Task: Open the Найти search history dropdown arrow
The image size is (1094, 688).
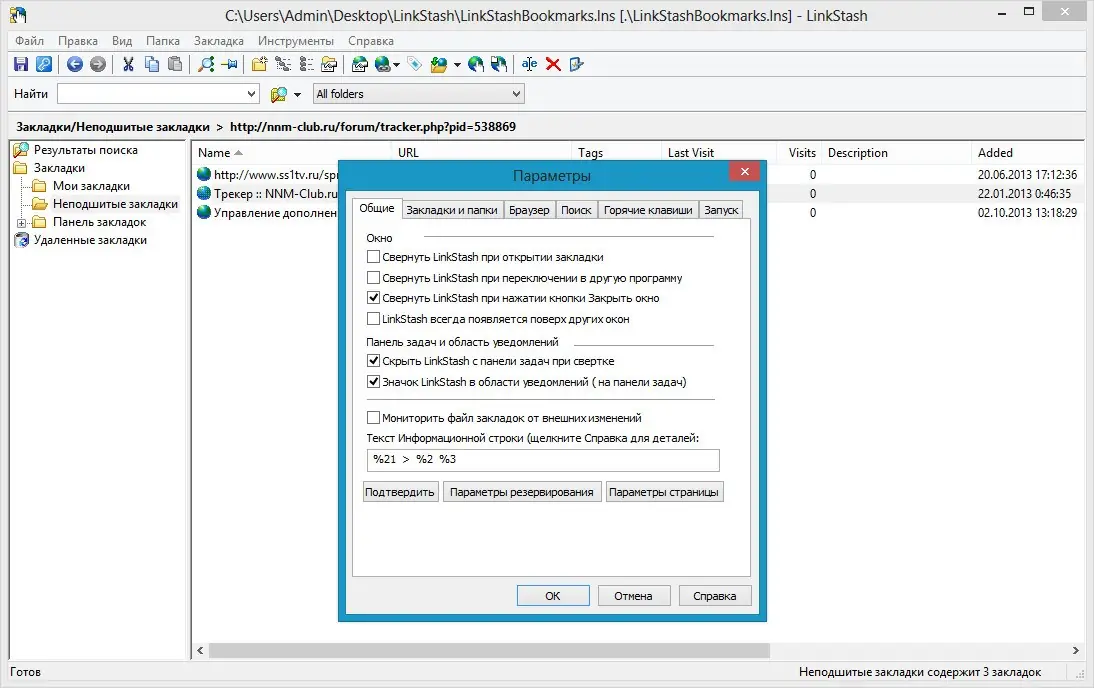Action: pos(251,94)
